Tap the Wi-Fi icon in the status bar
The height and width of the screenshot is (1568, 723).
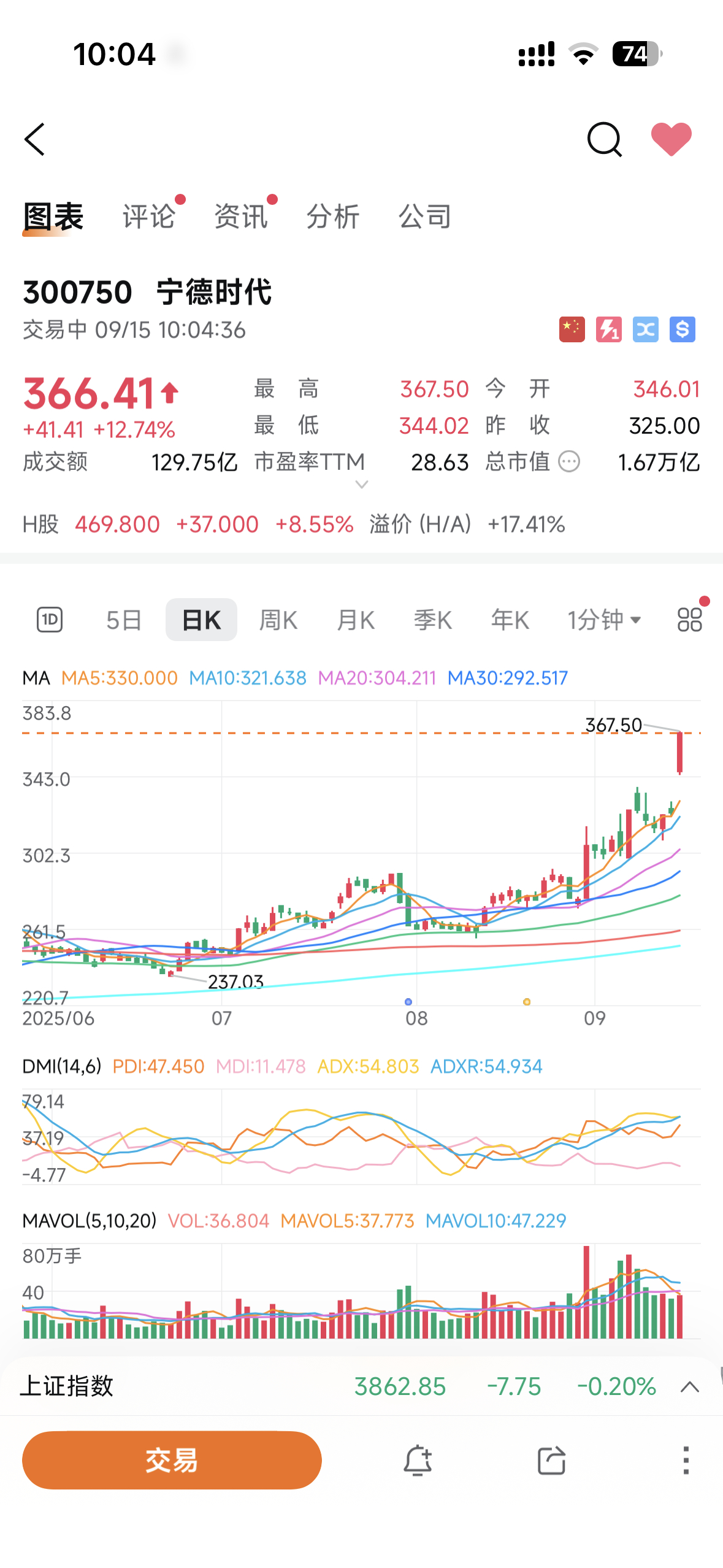(584, 54)
